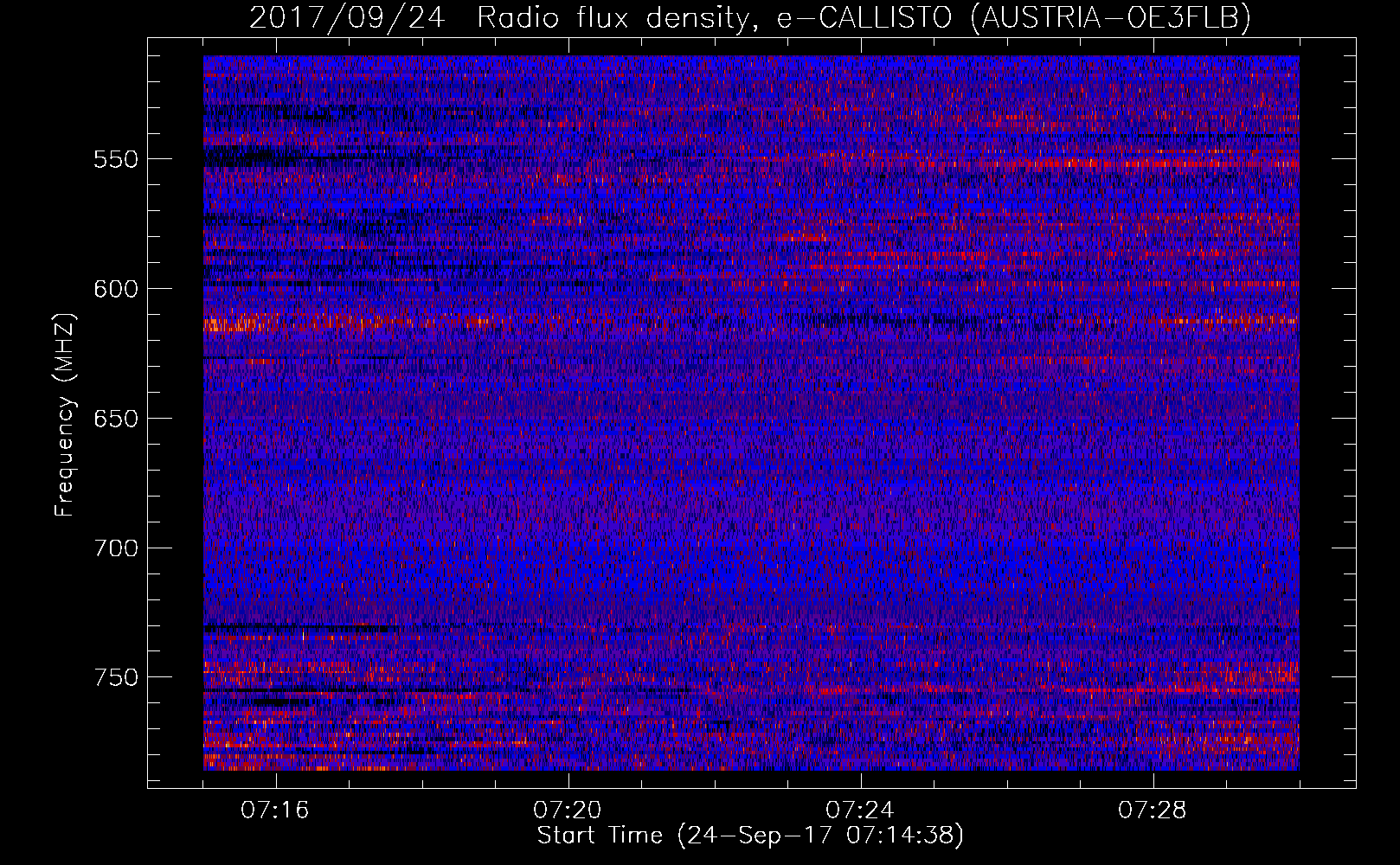1400x865 pixels.
Task: Click the 07:28 time tick label
Action: pyautogui.click(x=1153, y=811)
